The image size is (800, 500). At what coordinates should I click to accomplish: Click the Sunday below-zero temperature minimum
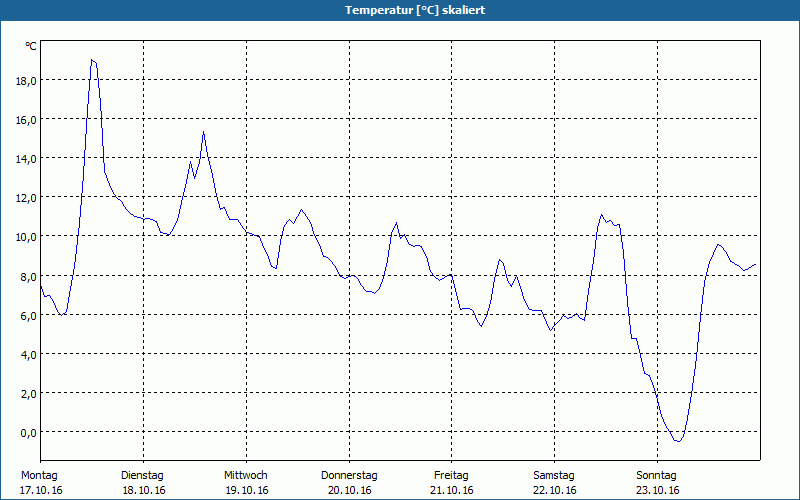678,441
